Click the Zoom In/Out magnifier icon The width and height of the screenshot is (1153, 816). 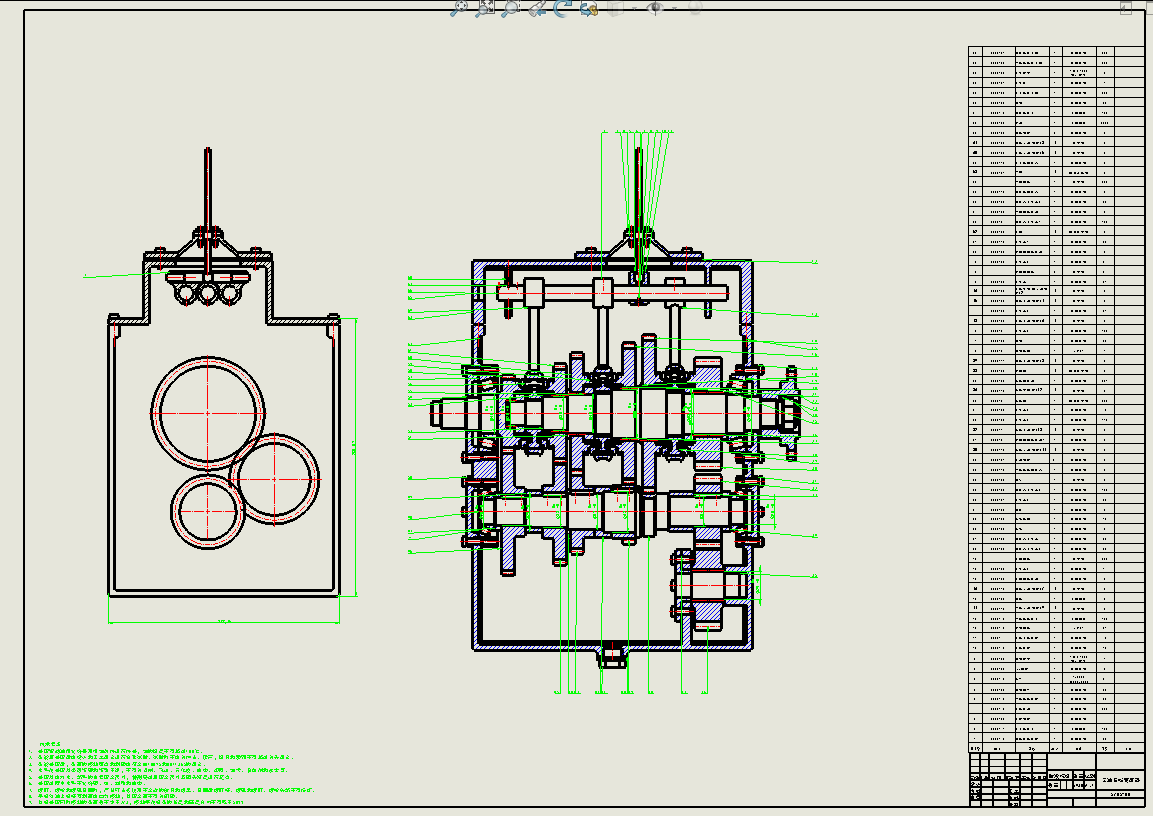pos(511,8)
